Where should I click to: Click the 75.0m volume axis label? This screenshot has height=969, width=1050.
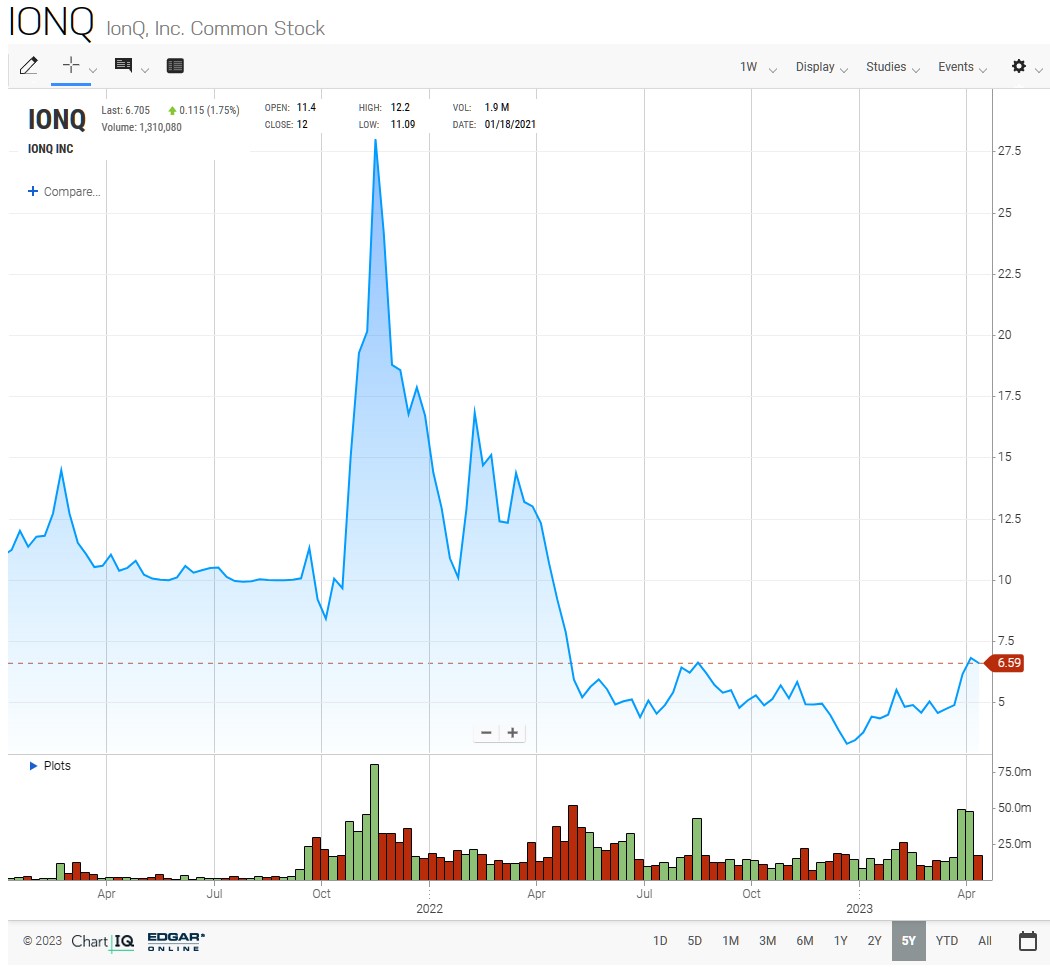click(x=1014, y=771)
